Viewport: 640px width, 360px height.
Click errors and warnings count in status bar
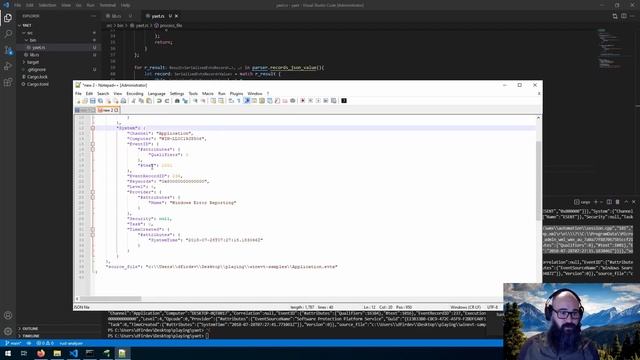tap(45, 343)
